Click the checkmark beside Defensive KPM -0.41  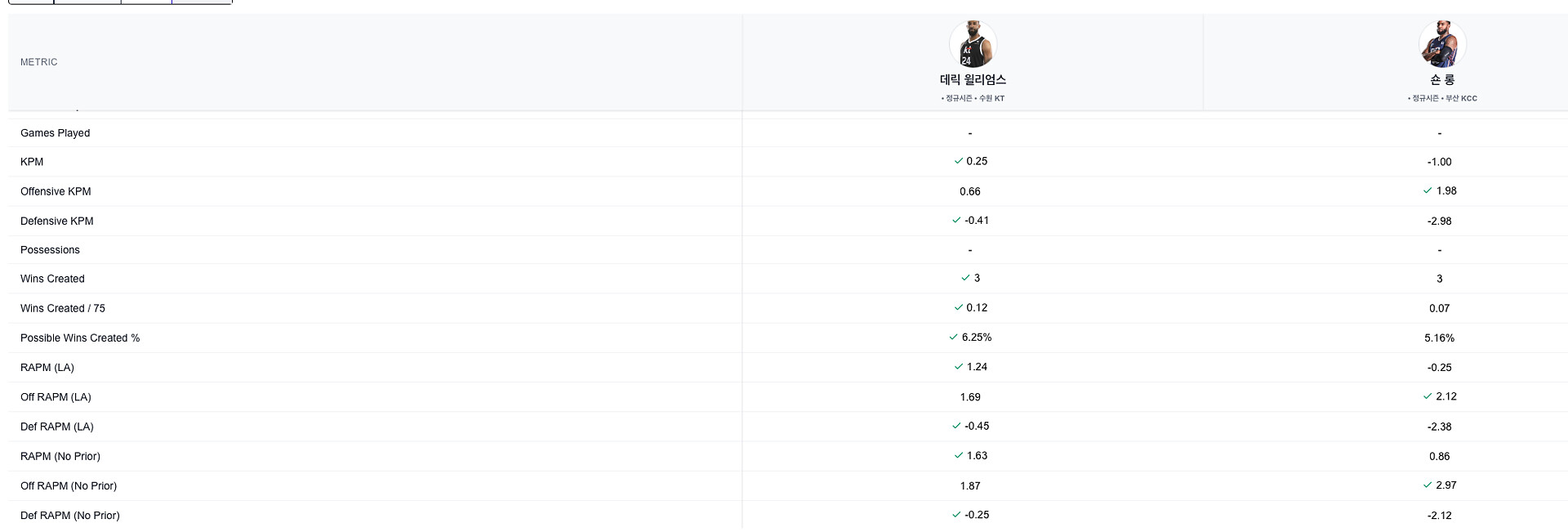pyautogui.click(x=956, y=220)
